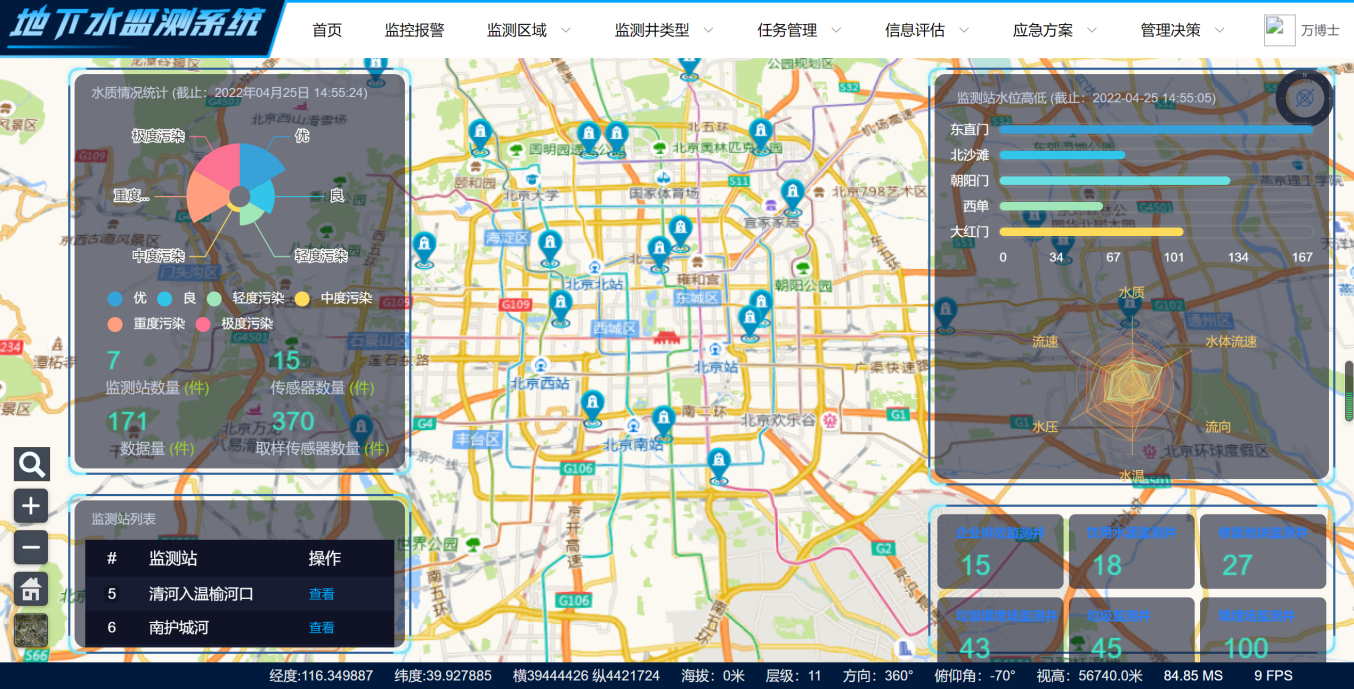Select the 南护城河 station name
Screen dimensions: 1354x689
(x=179, y=628)
